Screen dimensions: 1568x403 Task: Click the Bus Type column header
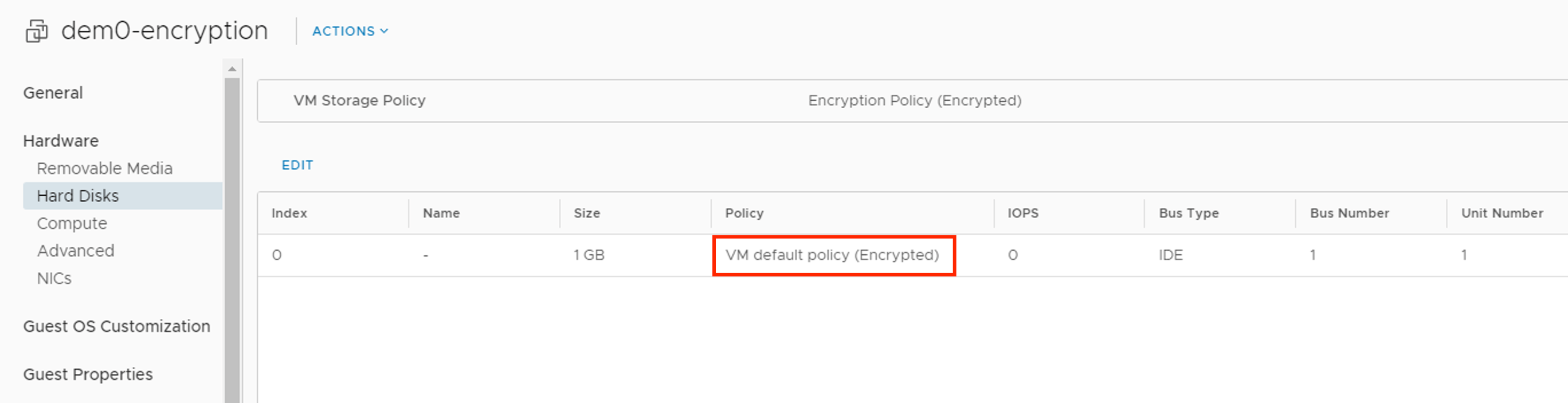(x=1188, y=214)
